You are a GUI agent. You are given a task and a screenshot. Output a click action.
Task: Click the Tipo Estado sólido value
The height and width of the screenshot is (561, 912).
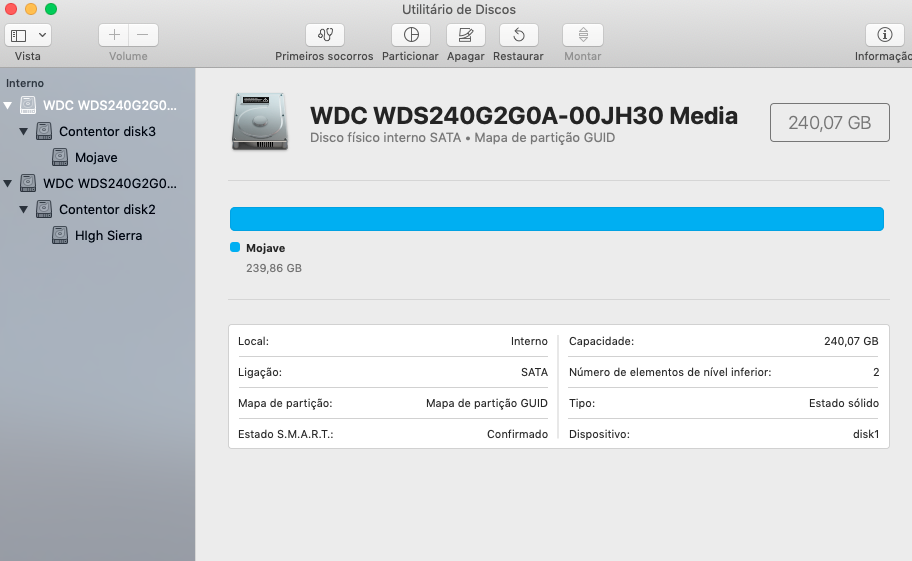click(843, 403)
